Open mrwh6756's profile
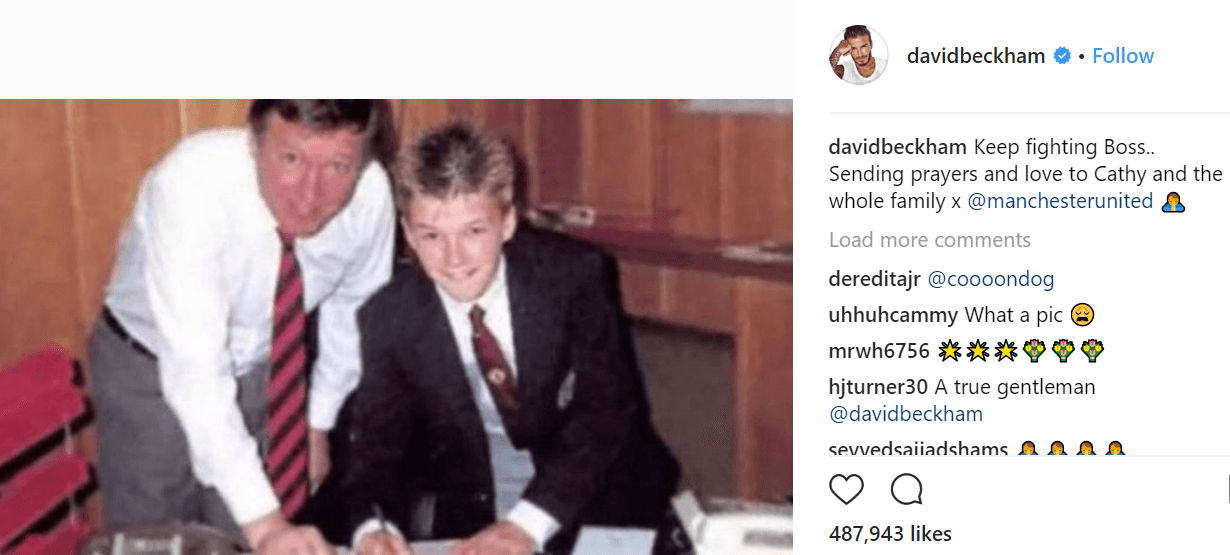 coord(879,351)
